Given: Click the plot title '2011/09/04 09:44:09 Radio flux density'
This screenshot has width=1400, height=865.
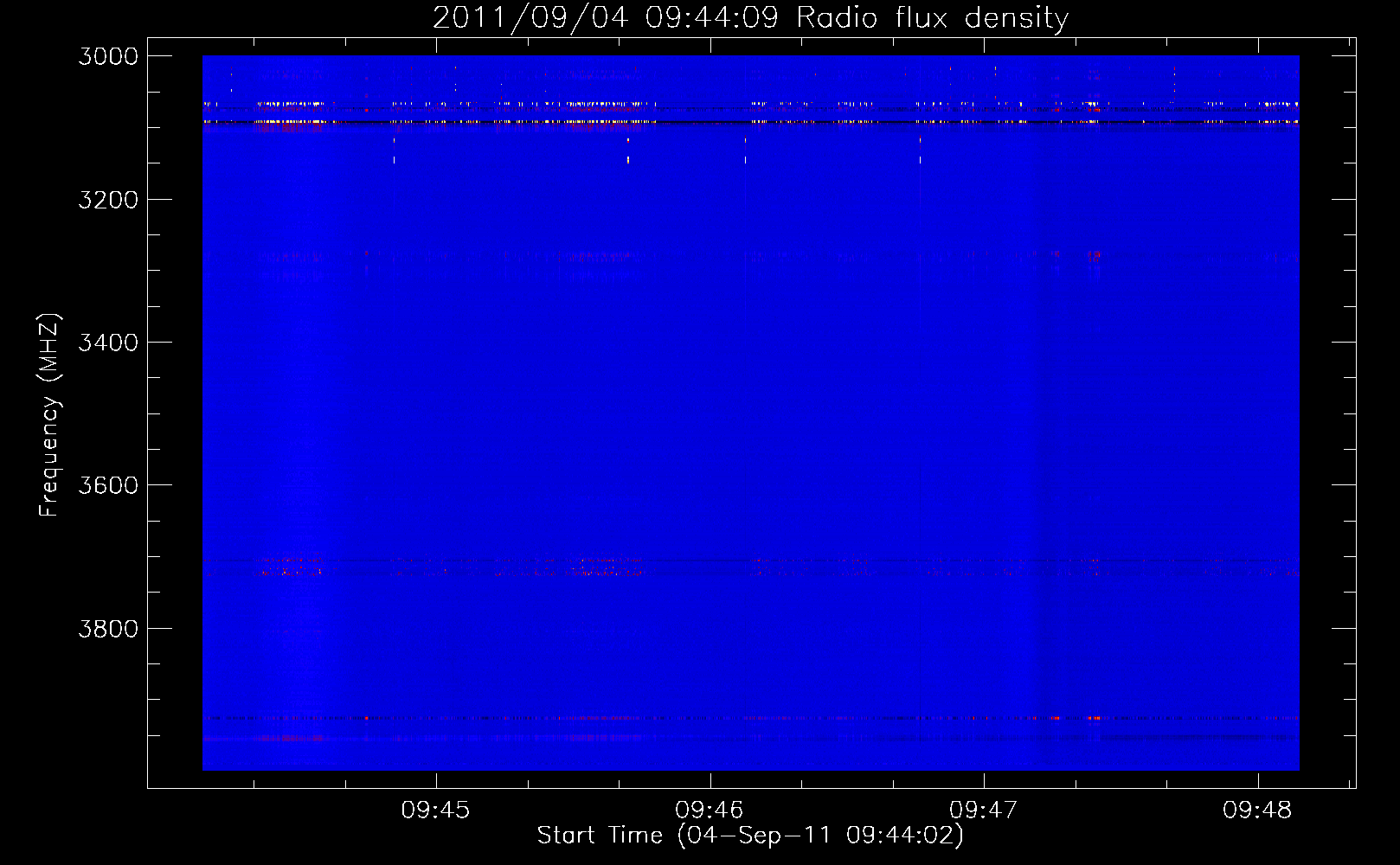Looking at the screenshot, I should tap(750, 18).
